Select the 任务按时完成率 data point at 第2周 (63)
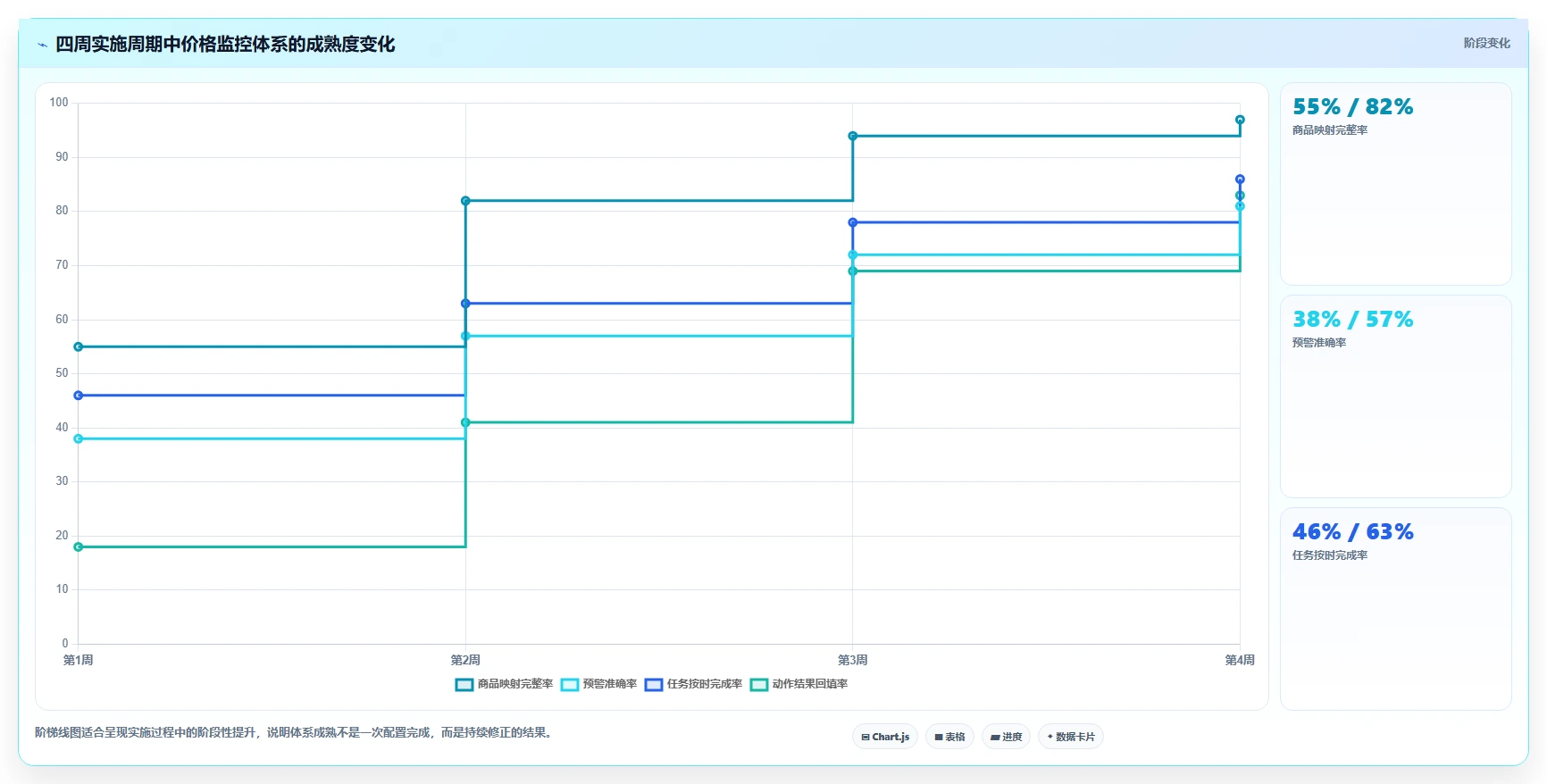This screenshot has height=784, width=1547. click(465, 304)
